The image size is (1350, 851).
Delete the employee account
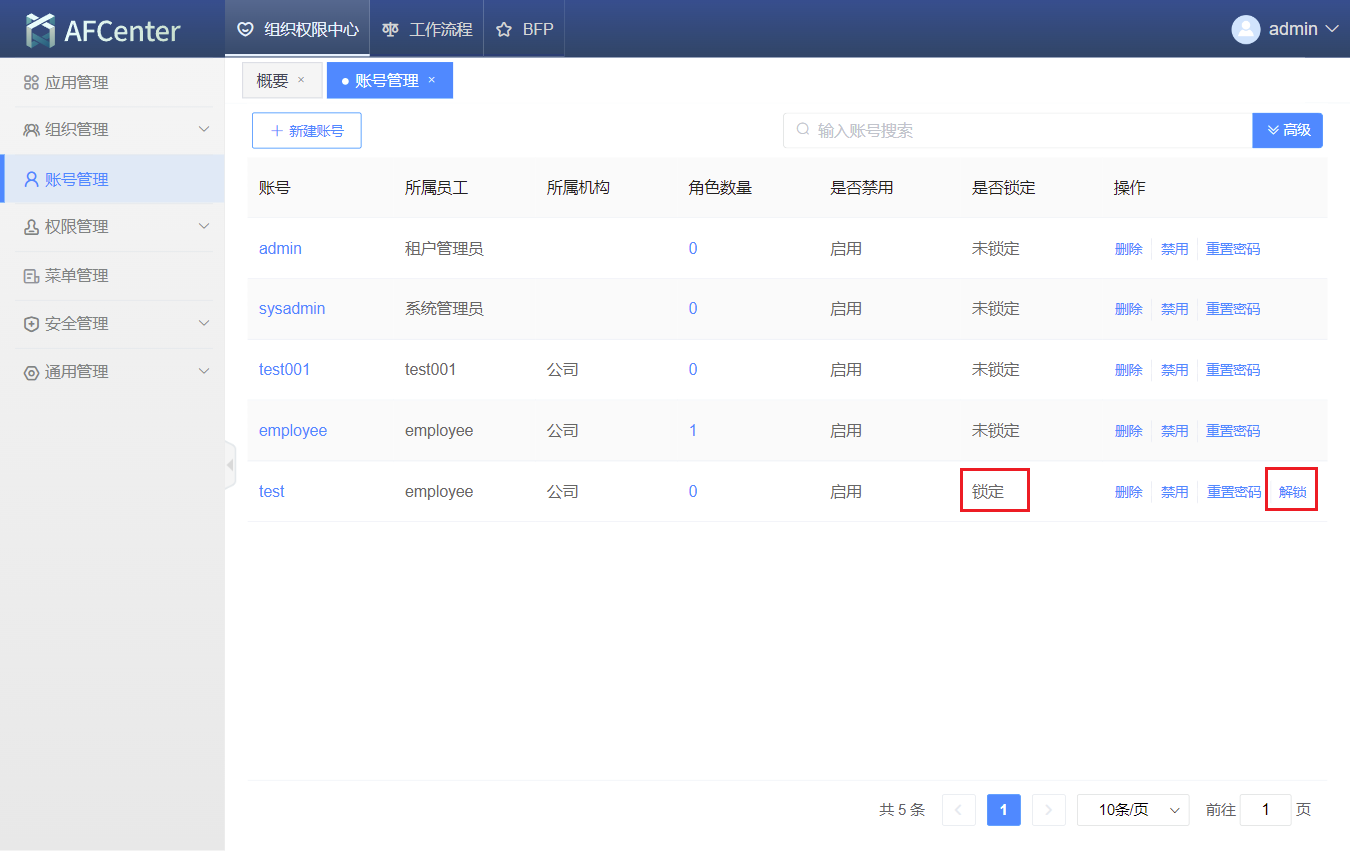(1128, 431)
